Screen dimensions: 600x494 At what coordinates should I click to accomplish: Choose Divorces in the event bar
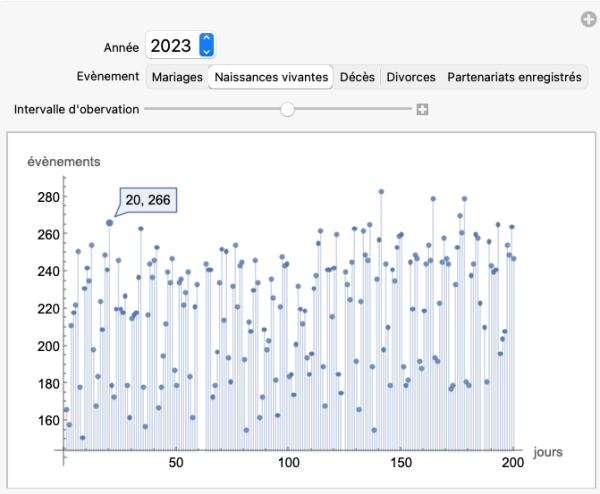coord(410,77)
